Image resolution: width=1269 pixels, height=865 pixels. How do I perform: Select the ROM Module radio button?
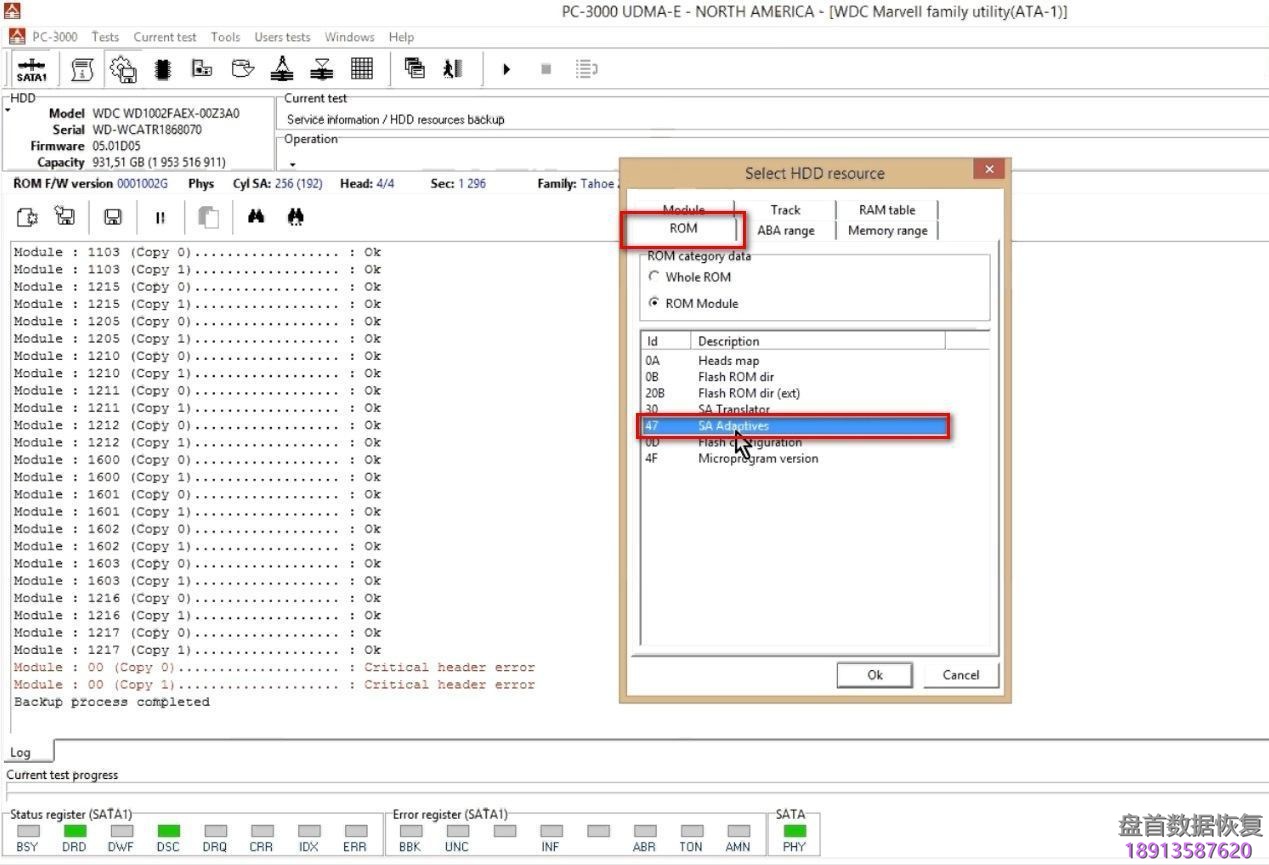pyautogui.click(x=654, y=303)
